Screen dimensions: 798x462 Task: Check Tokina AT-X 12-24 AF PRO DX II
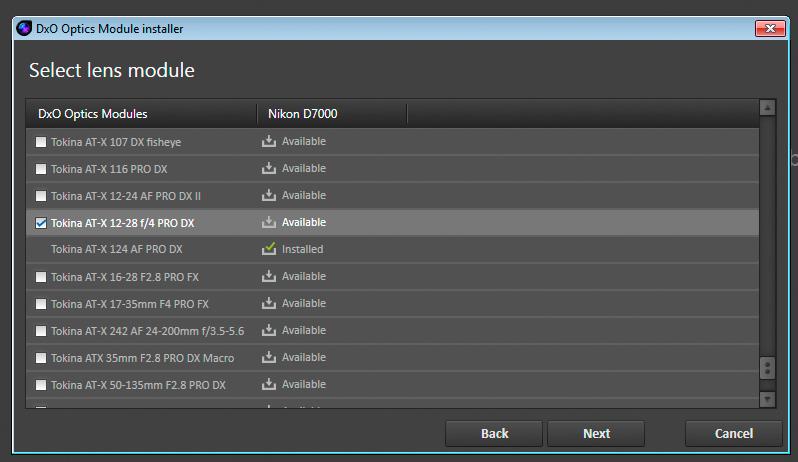[x=41, y=196]
